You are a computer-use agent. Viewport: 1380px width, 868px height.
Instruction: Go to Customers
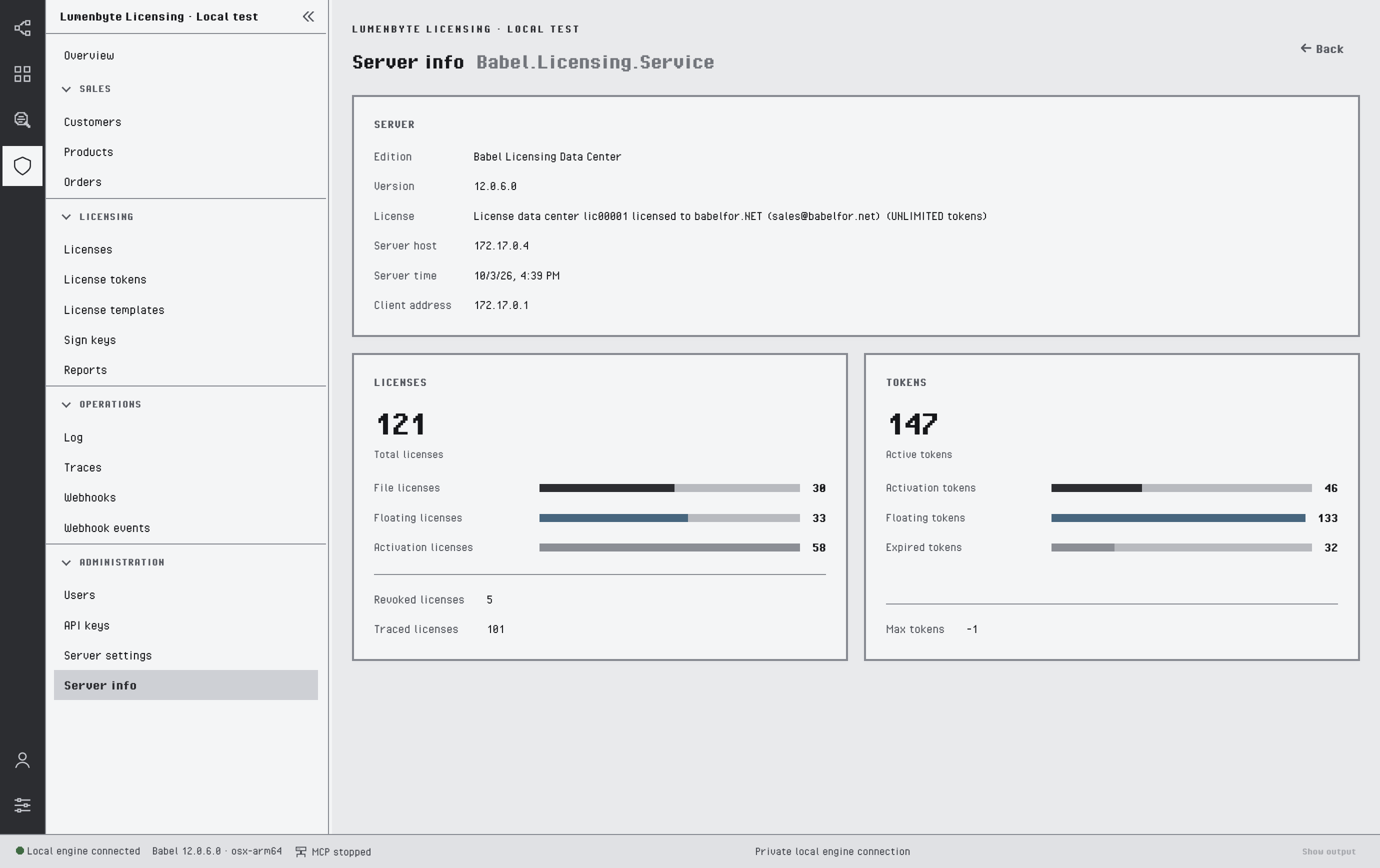tap(185, 122)
